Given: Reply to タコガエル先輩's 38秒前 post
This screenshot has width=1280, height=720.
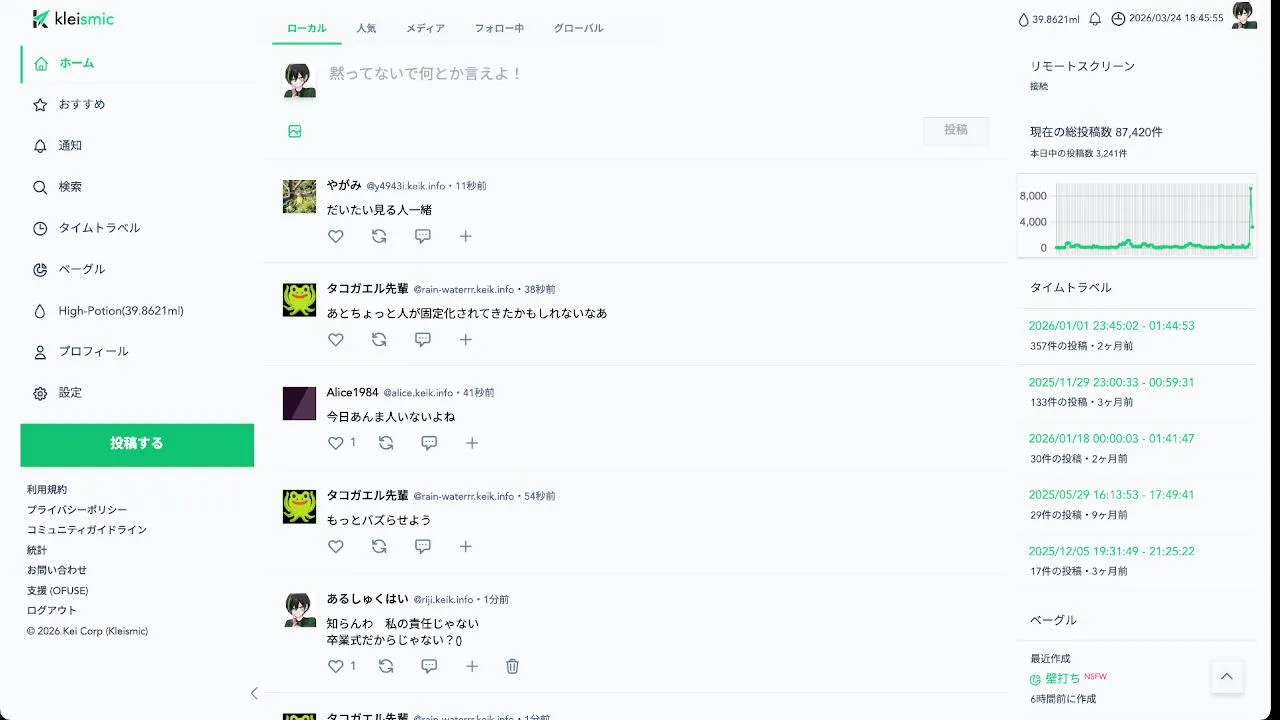Looking at the screenshot, I should (423, 339).
